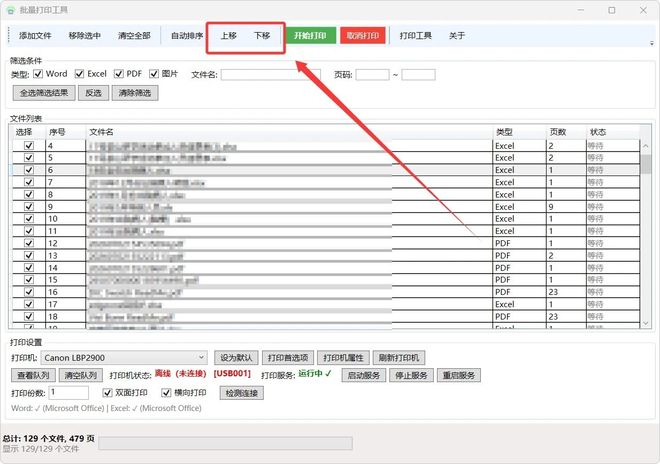Click the app icon in title bar
The height and width of the screenshot is (464, 660).
(10, 10)
